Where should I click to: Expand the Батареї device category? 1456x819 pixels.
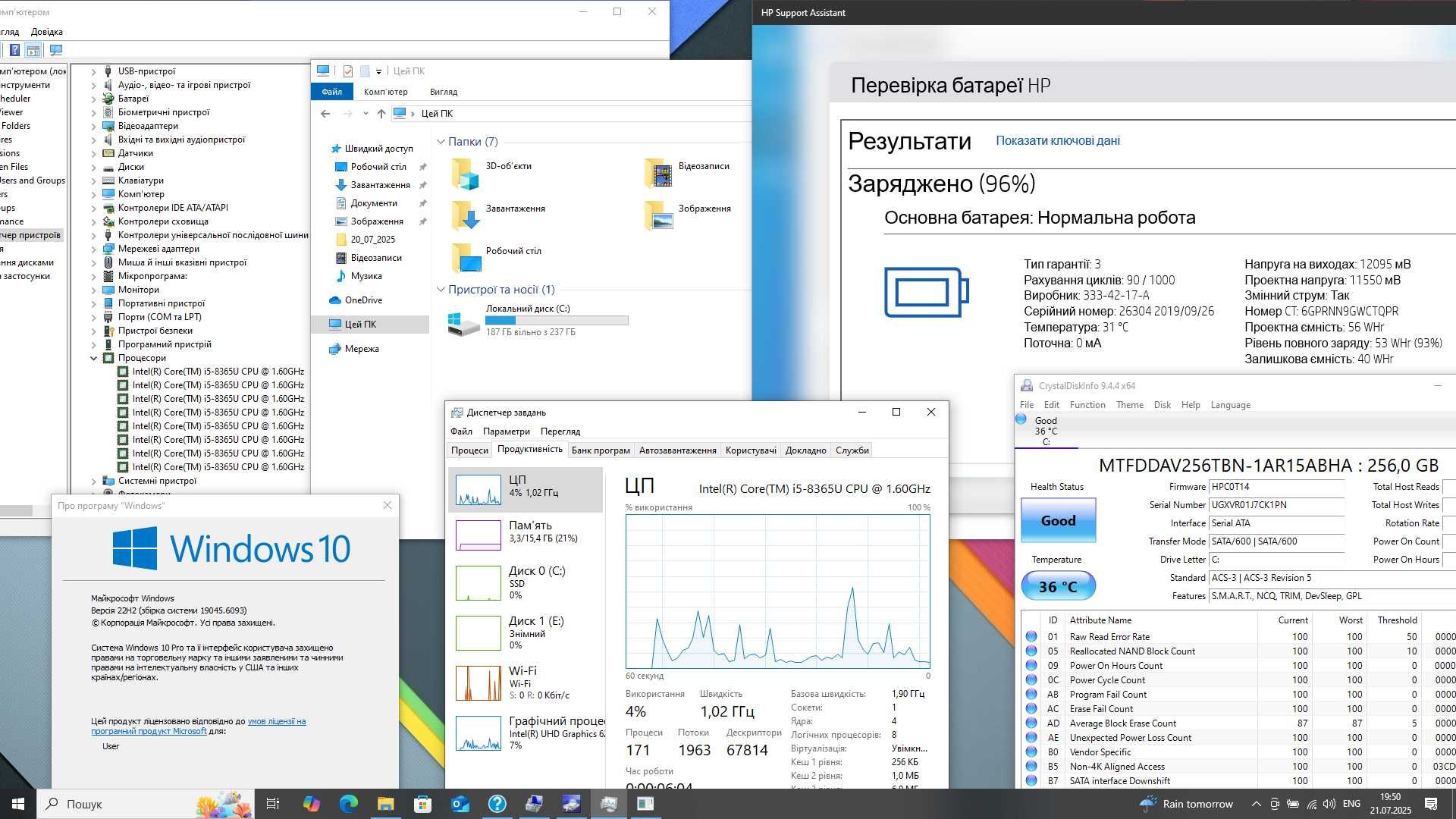coord(94,99)
